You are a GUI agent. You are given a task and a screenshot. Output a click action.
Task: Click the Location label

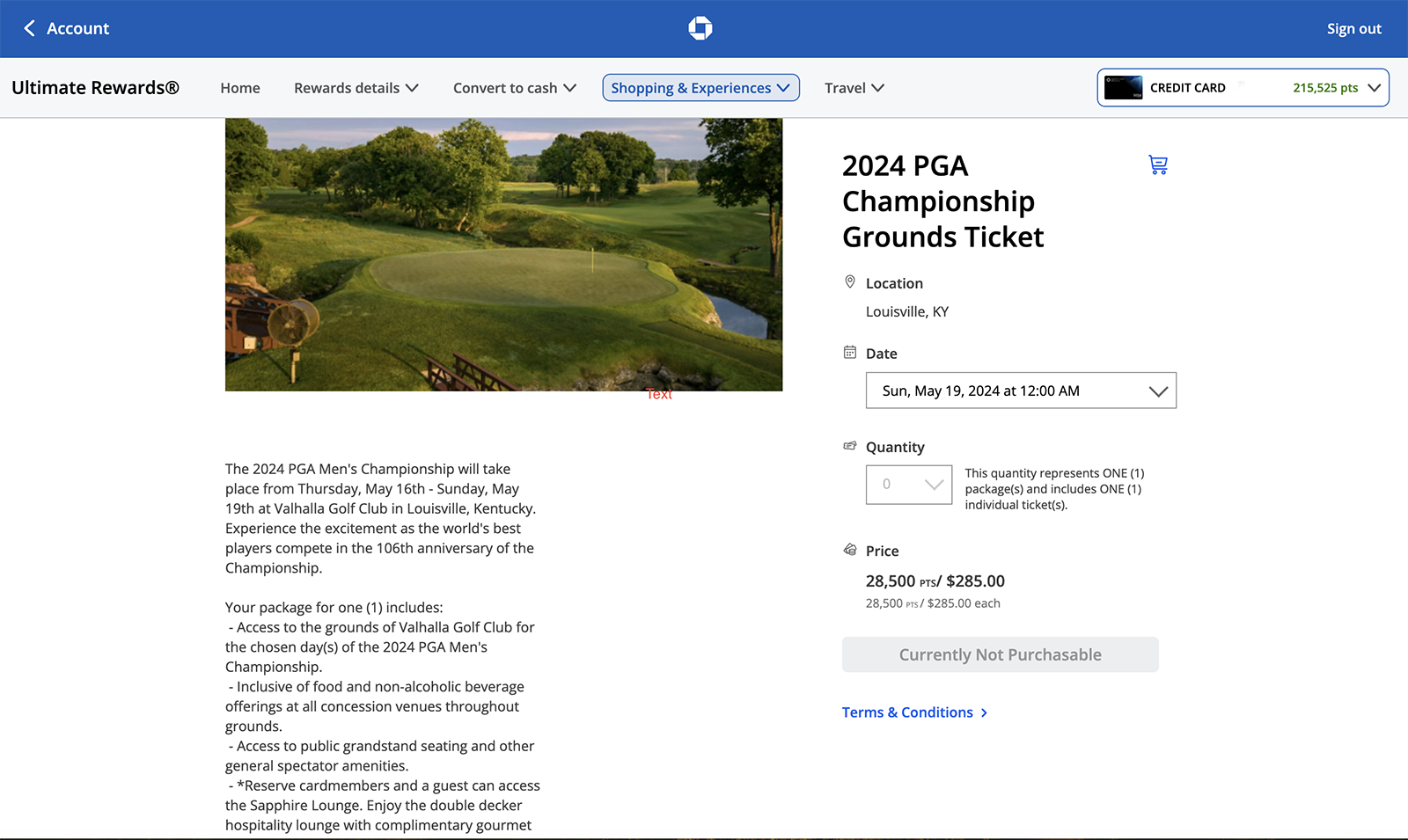(894, 283)
